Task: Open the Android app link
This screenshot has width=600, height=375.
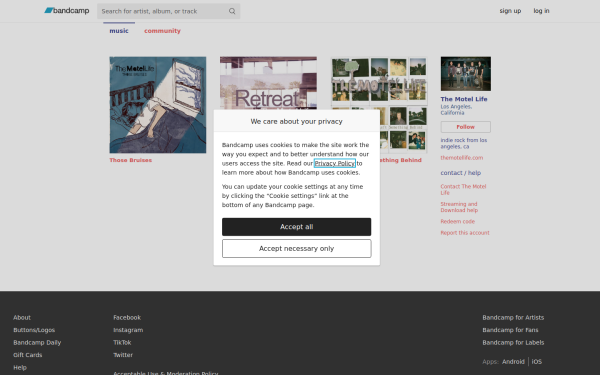Action: click(x=513, y=362)
